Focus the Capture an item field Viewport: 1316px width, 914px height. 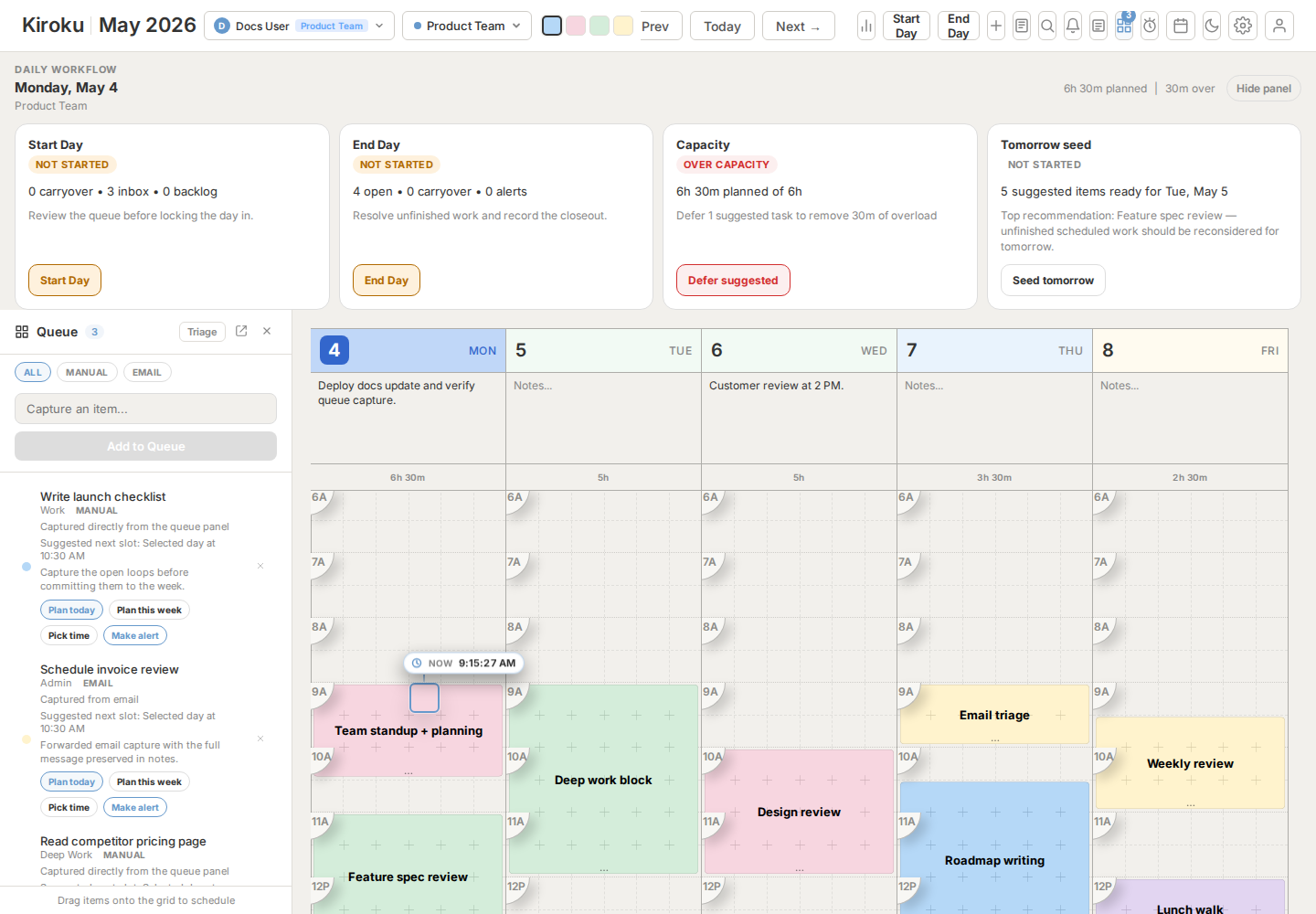145,409
